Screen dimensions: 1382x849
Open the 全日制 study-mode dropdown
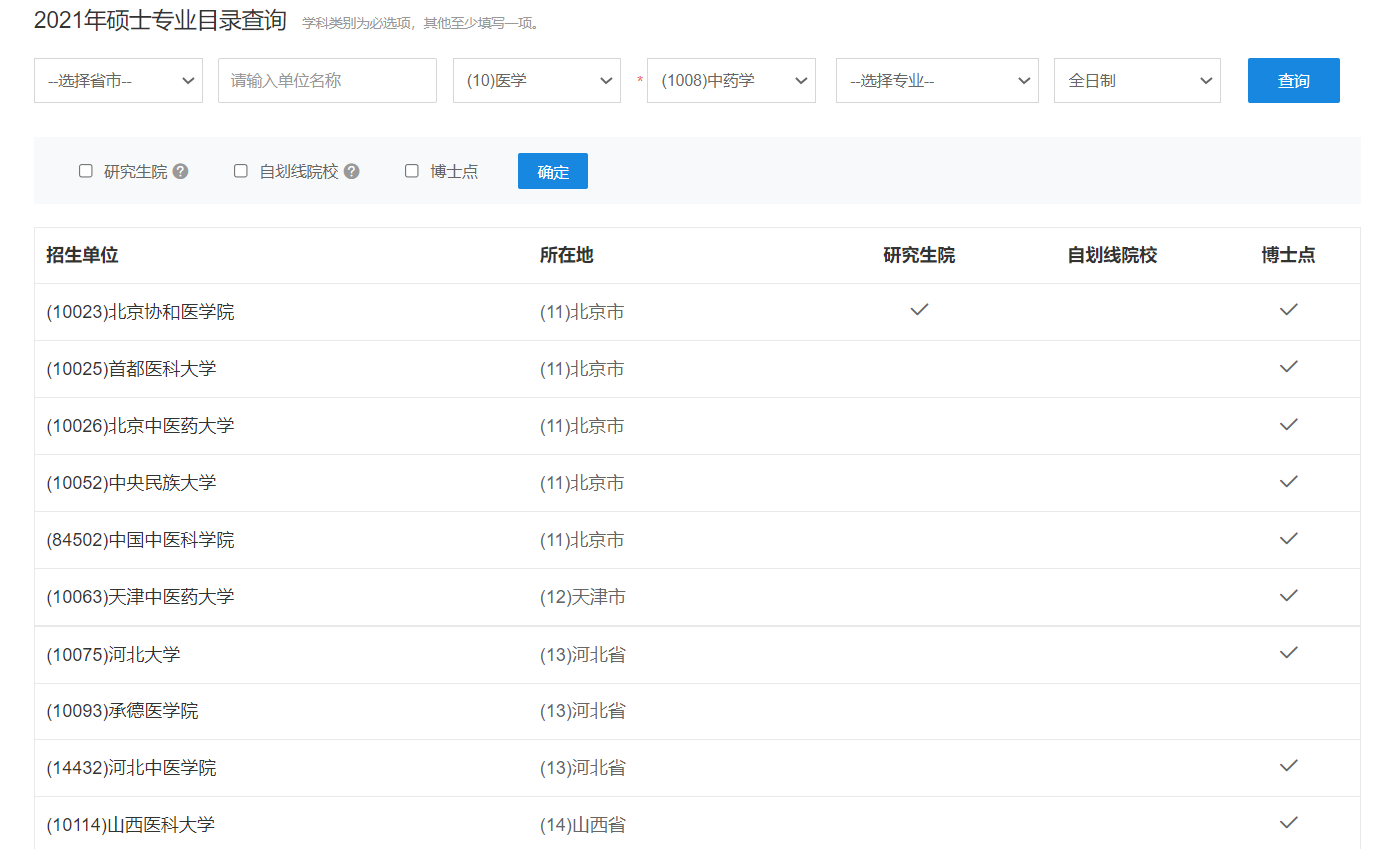pos(1136,80)
